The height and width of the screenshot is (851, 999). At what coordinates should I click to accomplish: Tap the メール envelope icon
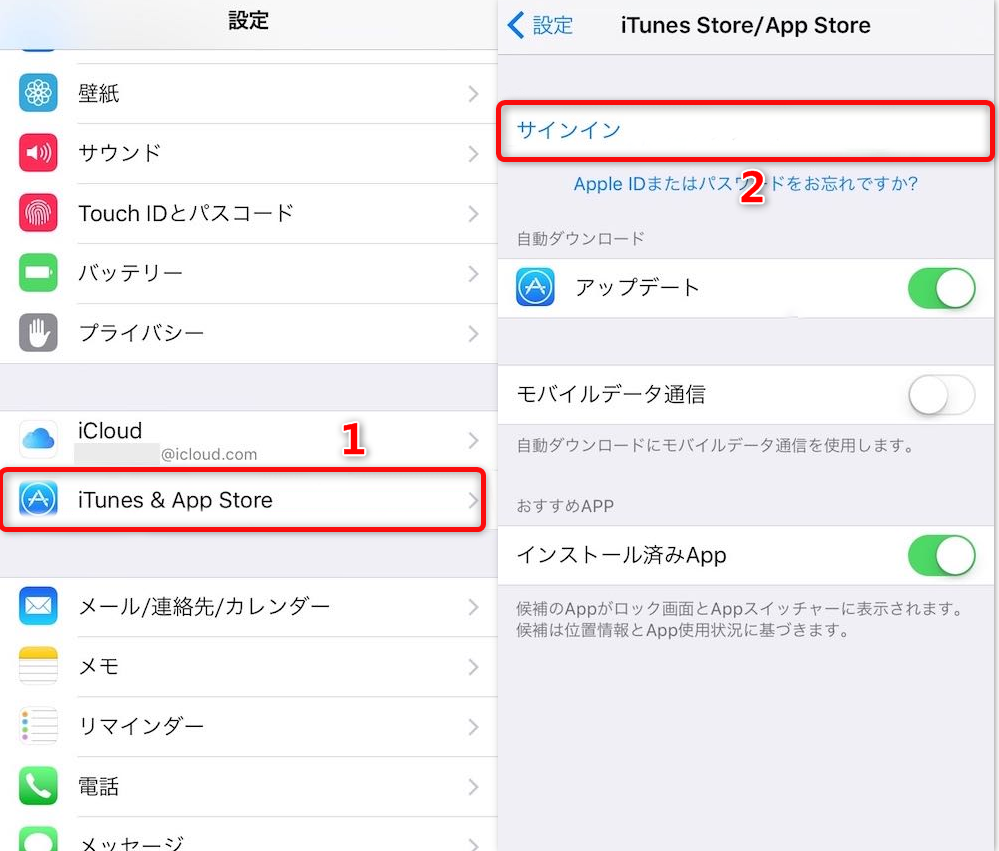click(x=38, y=606)
